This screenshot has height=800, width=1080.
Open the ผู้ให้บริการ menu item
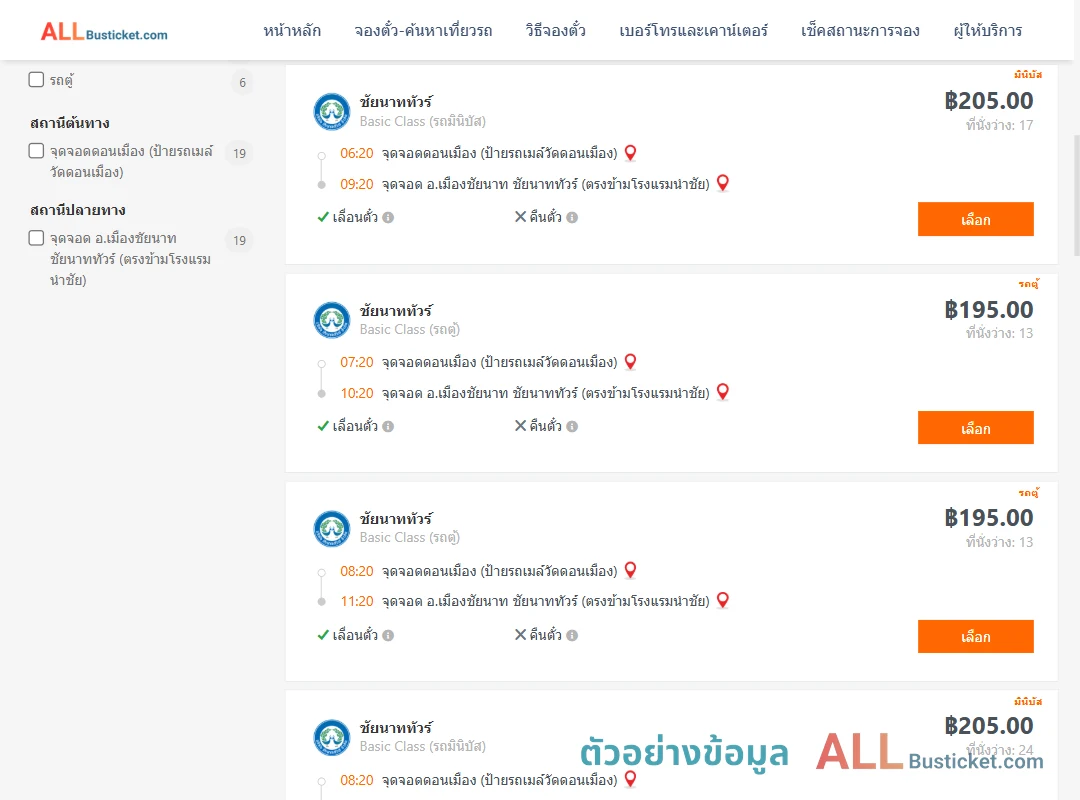coord(988,30)
